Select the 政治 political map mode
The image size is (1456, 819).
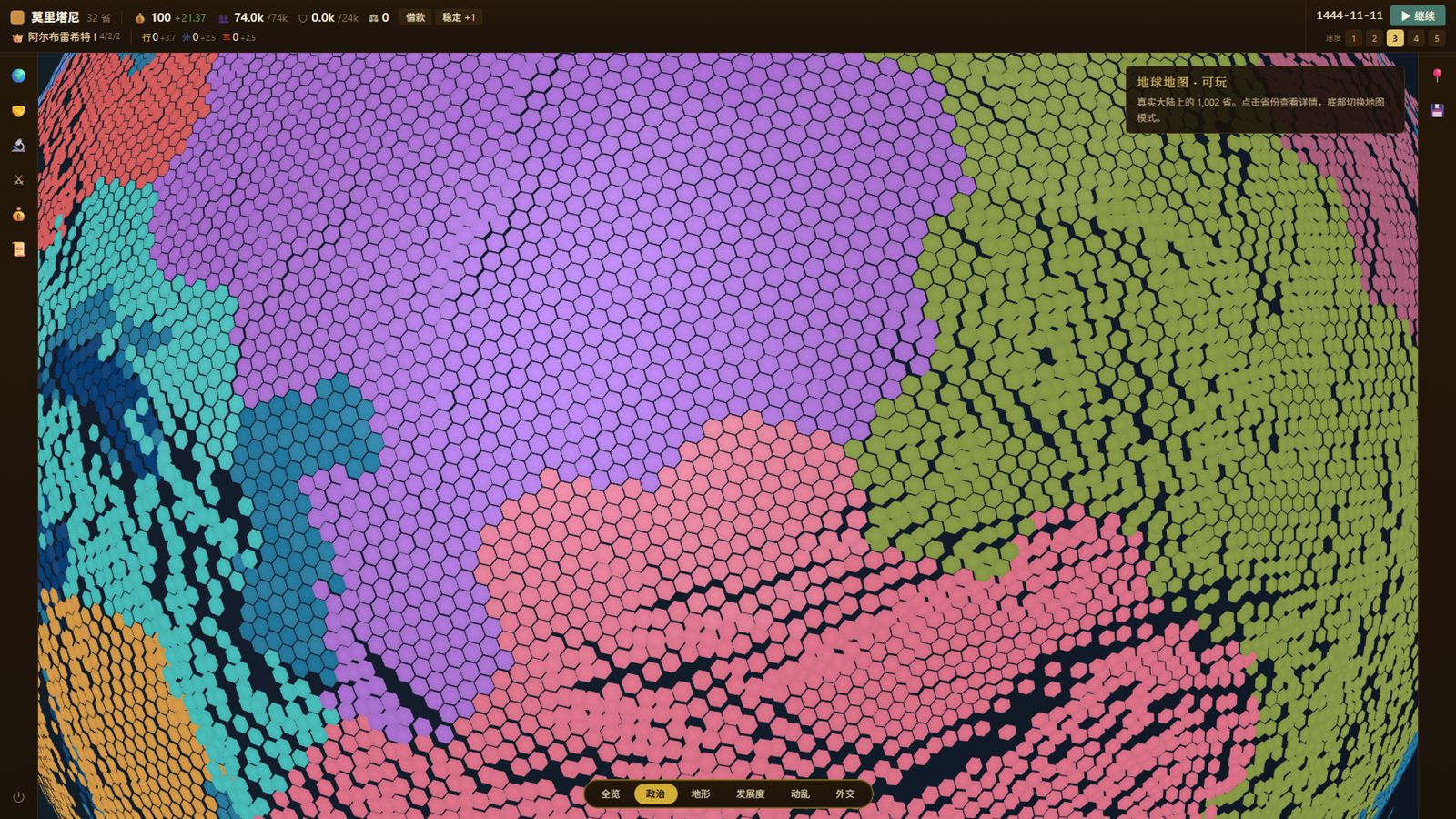click(x=655, y=794)
